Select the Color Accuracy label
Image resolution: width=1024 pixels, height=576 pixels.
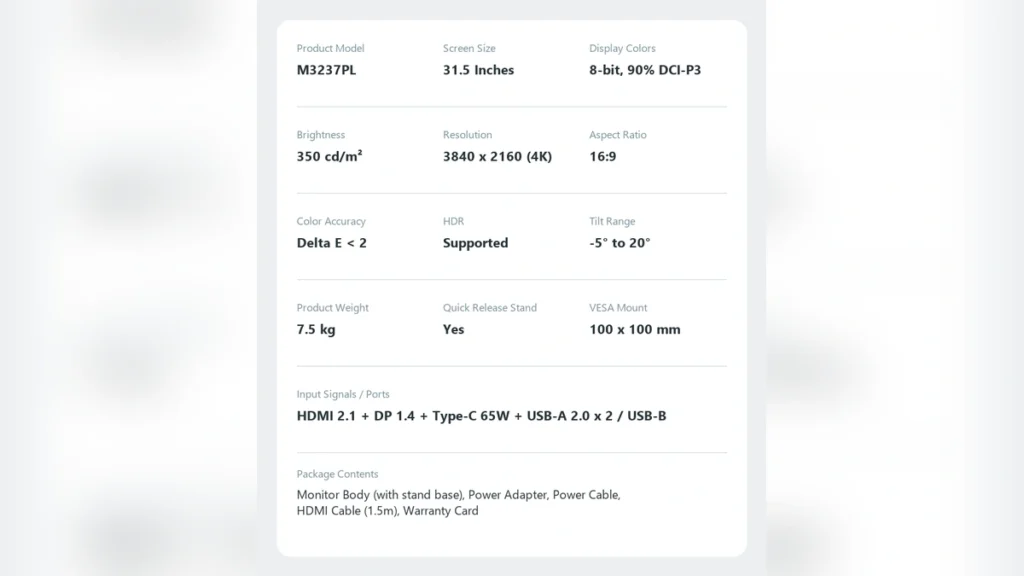[x=331, y=221]
